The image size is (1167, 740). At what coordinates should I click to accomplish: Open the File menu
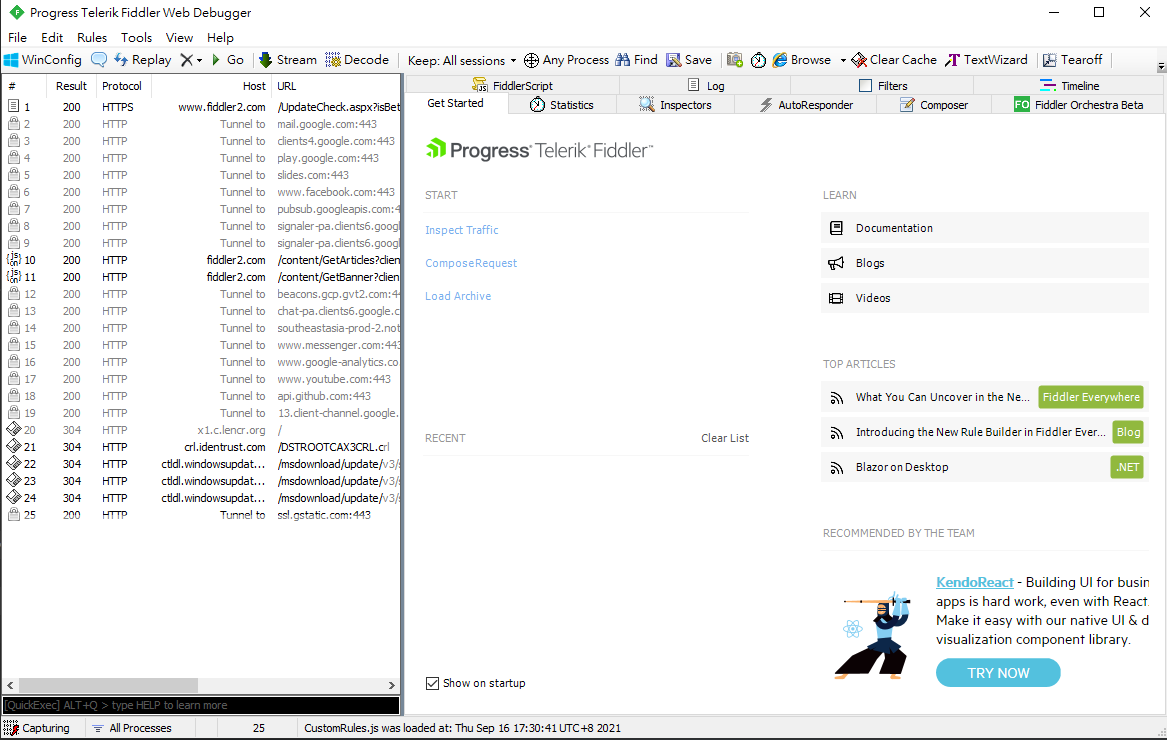(17, 37)
